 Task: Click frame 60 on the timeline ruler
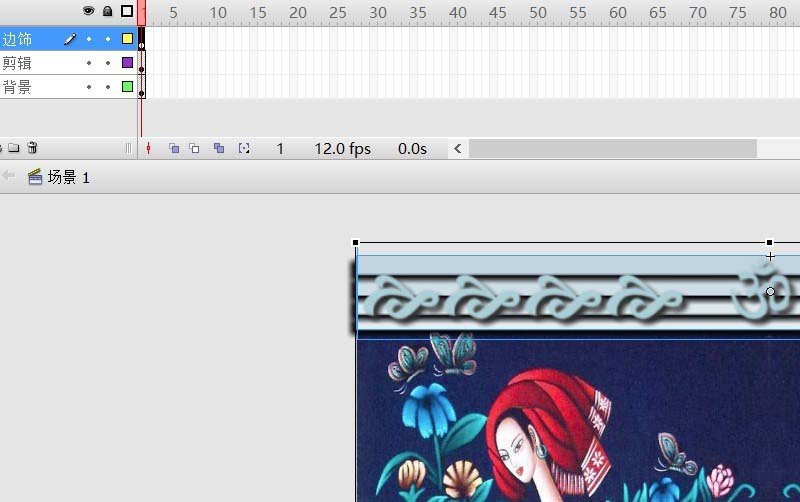click(x=618, y=13)
